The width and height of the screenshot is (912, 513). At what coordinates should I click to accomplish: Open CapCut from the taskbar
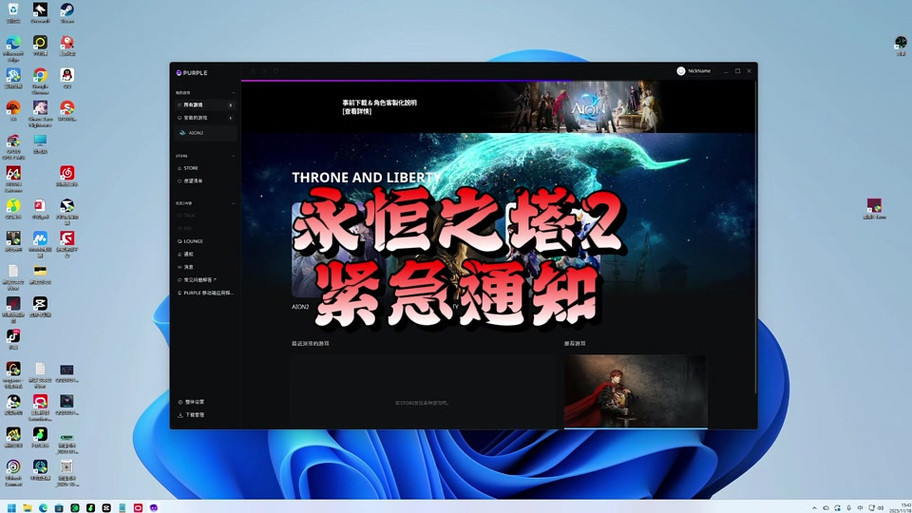106,508
